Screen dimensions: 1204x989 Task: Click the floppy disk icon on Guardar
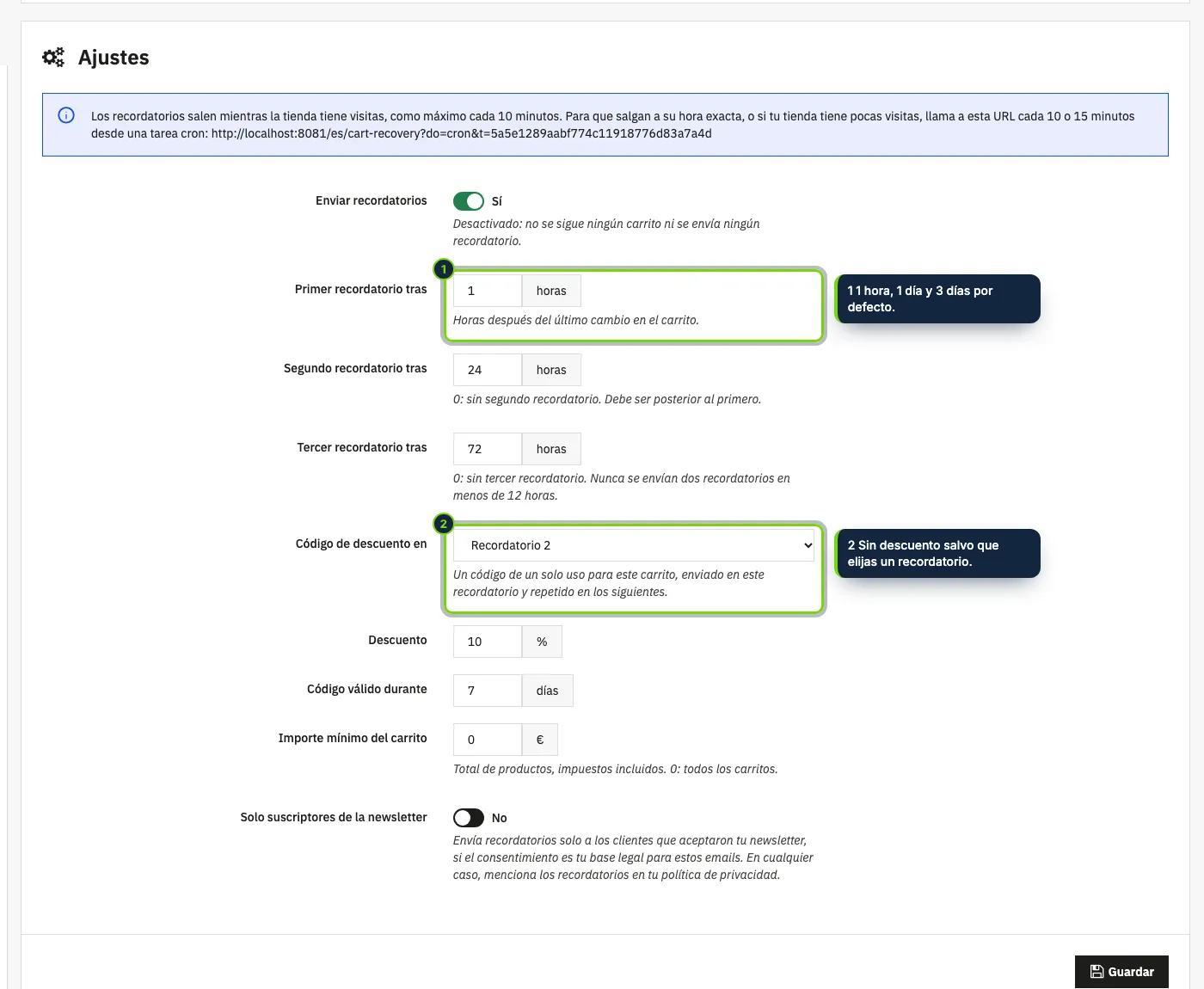tap(1096, 972)
